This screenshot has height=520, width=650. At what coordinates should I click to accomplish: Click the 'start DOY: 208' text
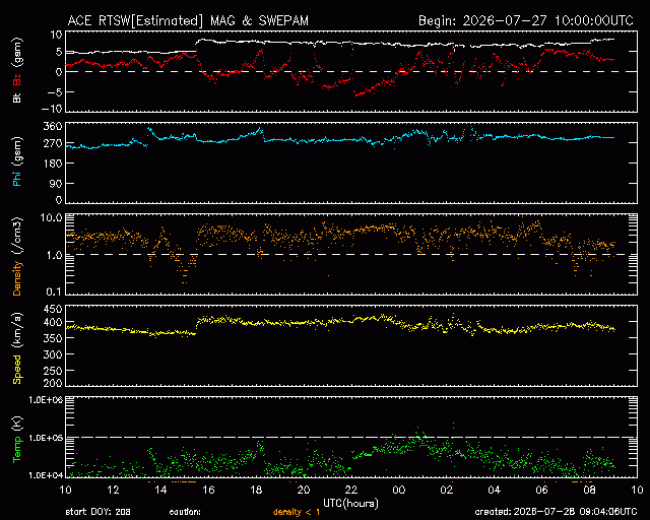click(98, 512)
